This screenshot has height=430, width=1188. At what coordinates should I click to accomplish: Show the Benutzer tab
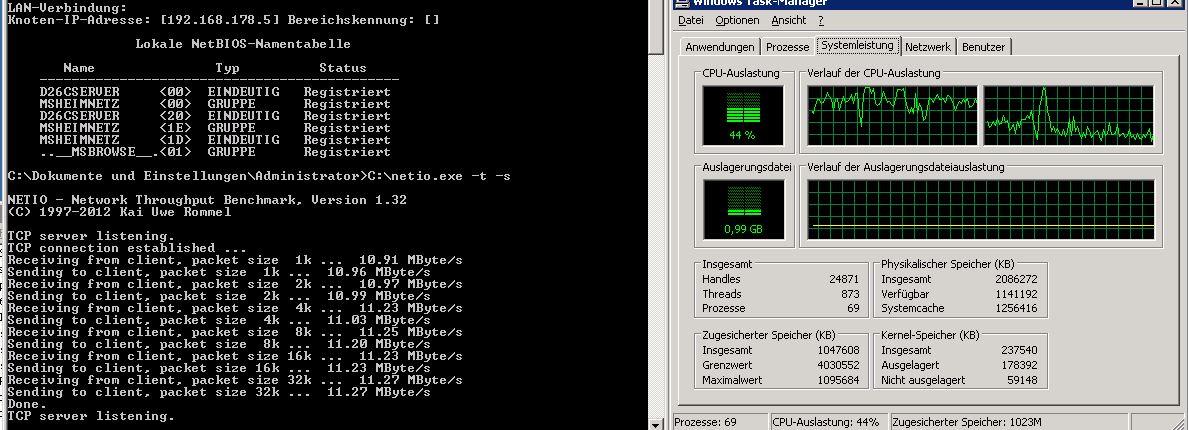pos(984,47)
